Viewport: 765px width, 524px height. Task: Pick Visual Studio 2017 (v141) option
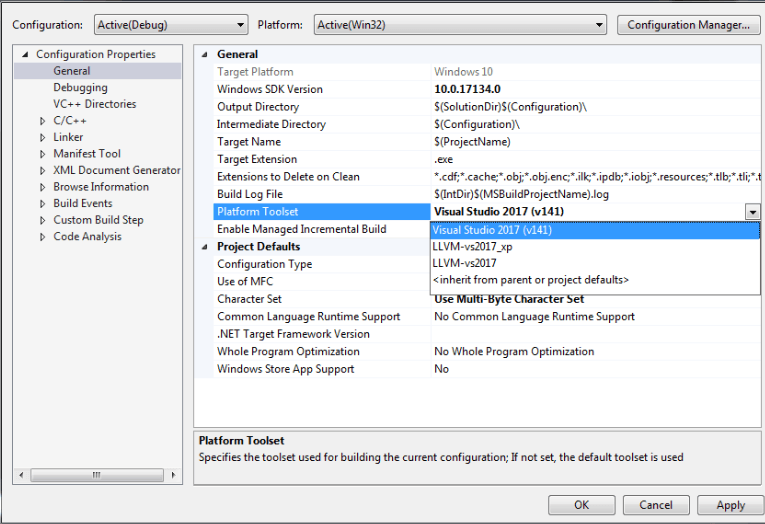click(492, 230)
